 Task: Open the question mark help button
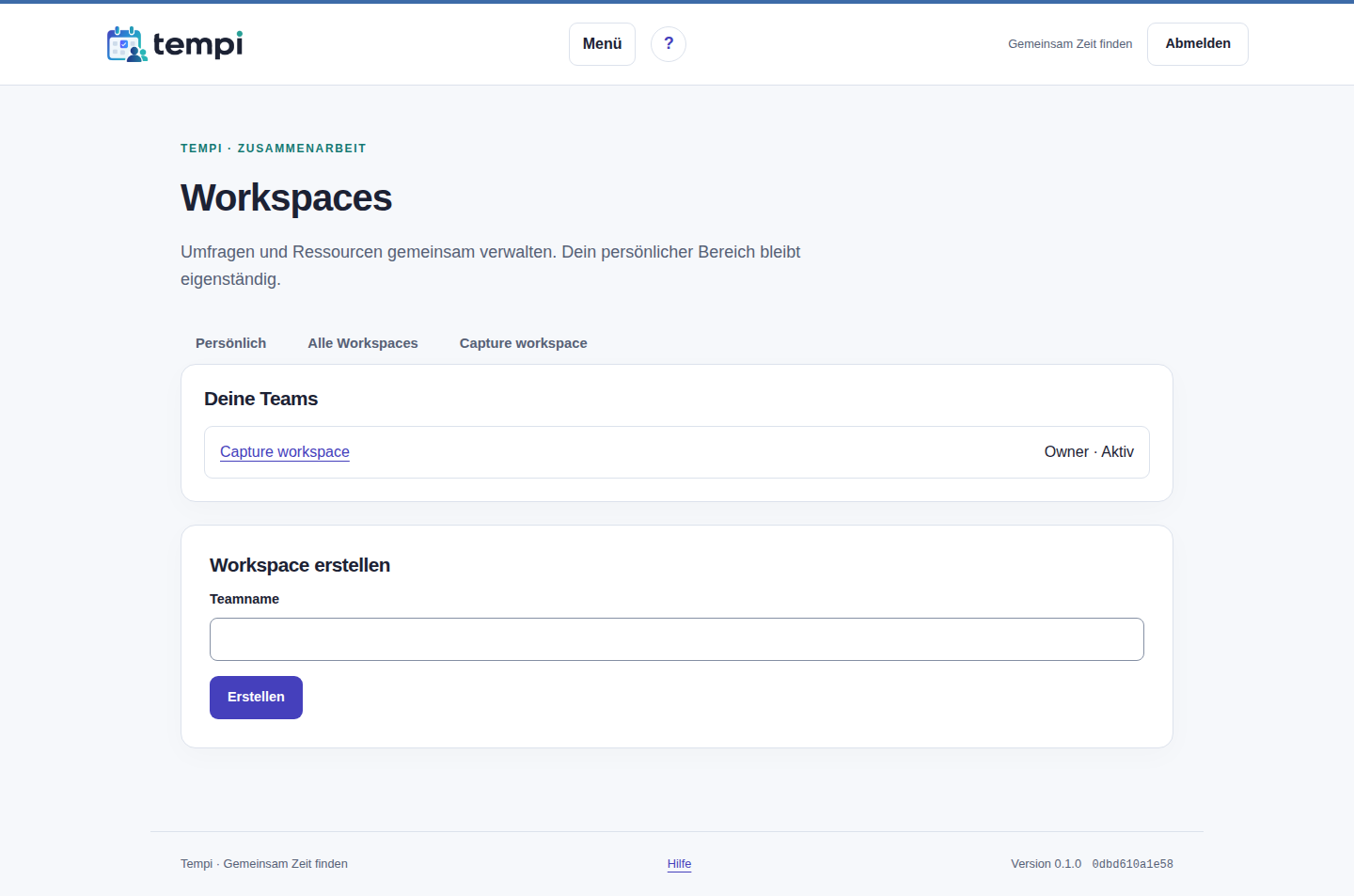pos(669,44)
